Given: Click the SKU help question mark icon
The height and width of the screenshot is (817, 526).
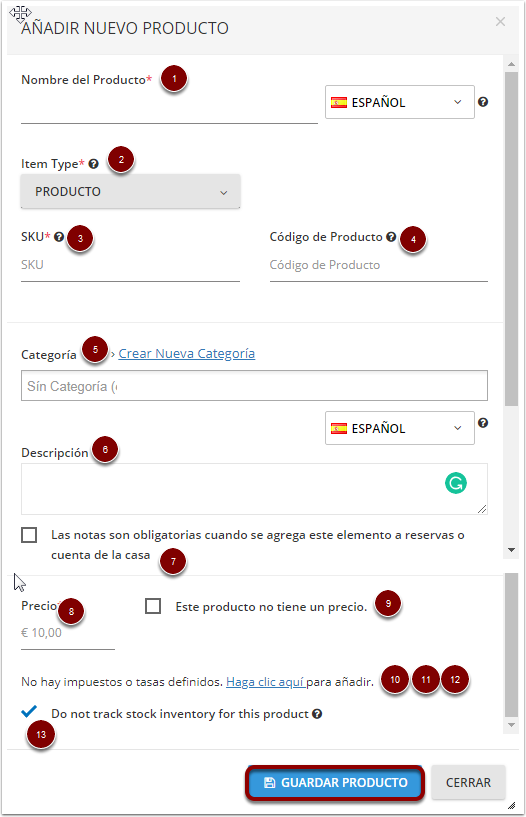Looking at the screenshot, I should 59,237.
